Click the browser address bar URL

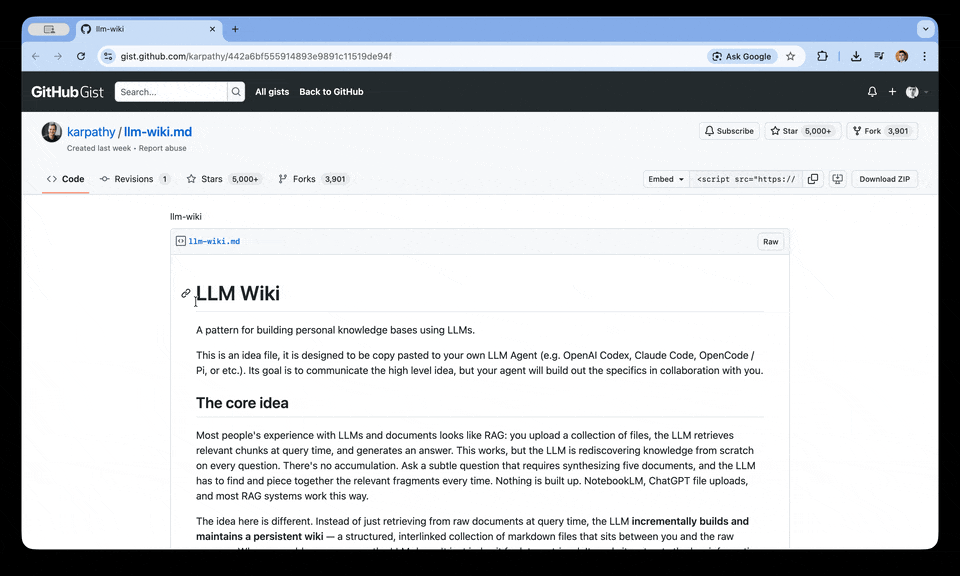point(256,56)
